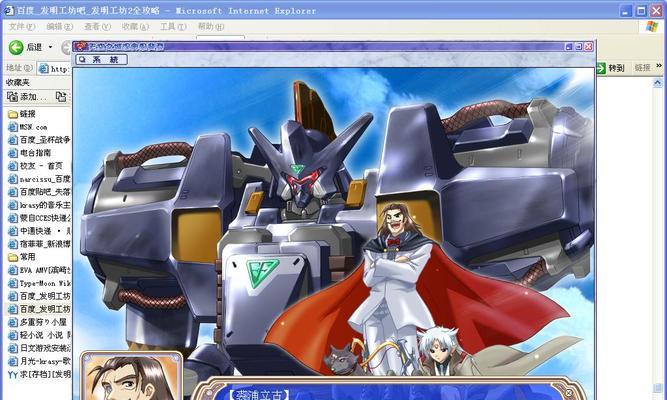The width and height of the screenshot is (667, 400).
Task: Open the 百度_圣杯战争 favorite
Action: pos(39,140)
